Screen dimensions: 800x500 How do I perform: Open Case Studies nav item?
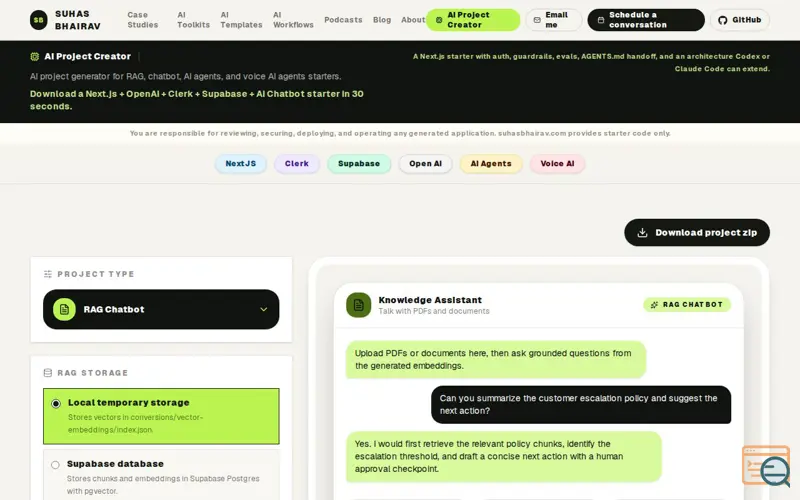(x=143, y=20)
